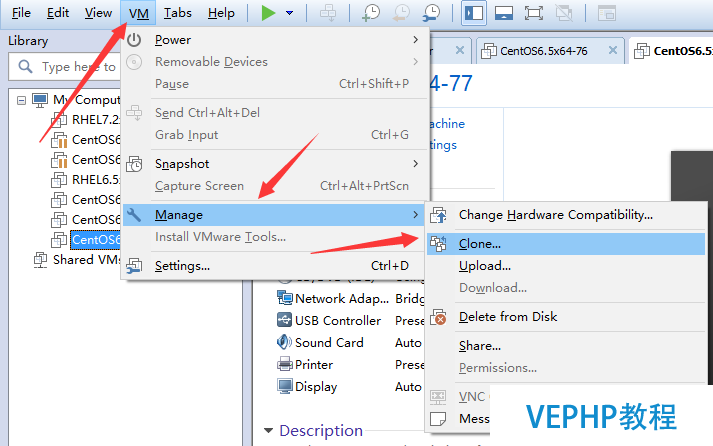
Task: Switch to the CentOS6.5x64-76 tab
Action: (x=543, y=51)
